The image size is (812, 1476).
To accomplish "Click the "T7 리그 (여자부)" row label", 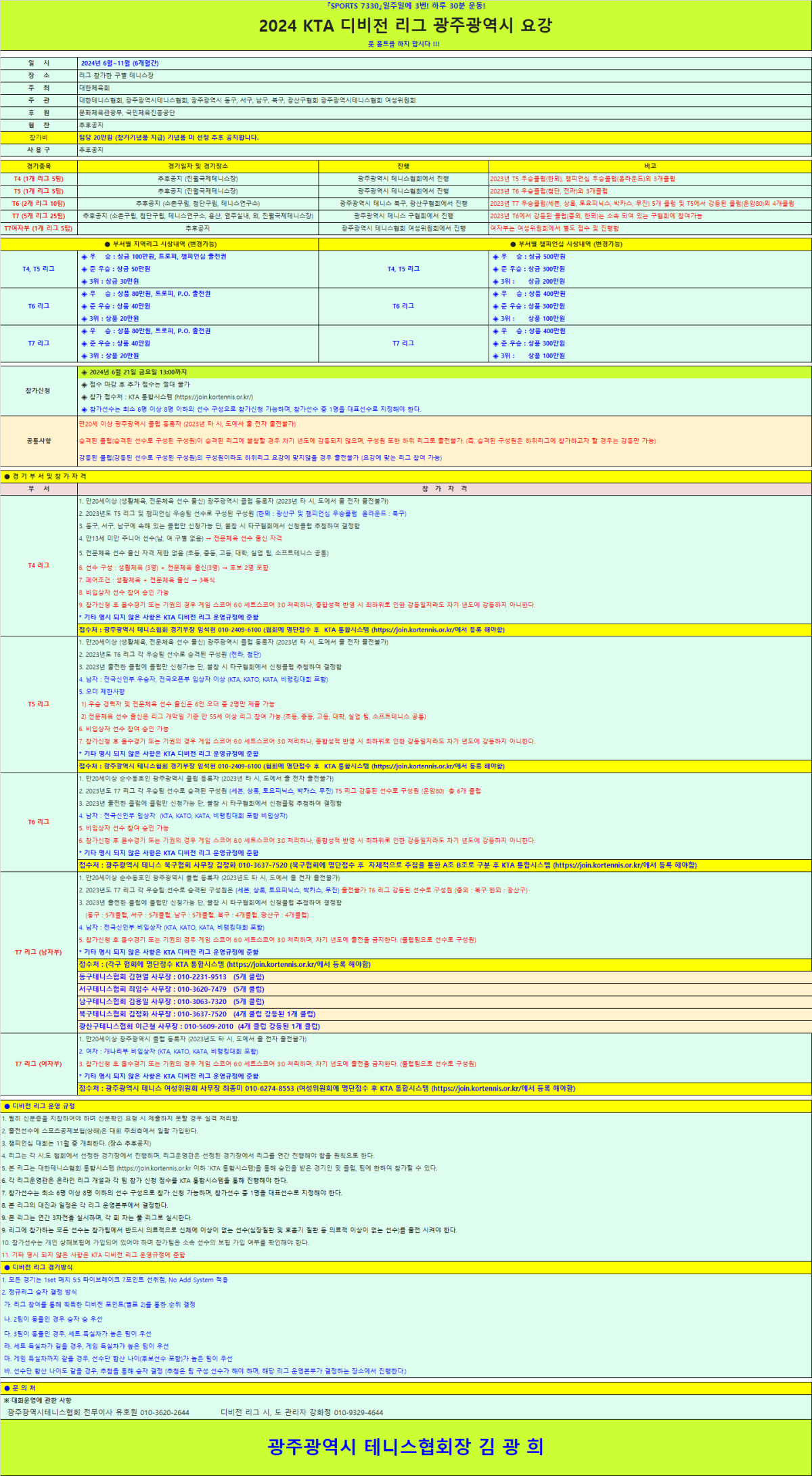I will [x=39, y=1064].
